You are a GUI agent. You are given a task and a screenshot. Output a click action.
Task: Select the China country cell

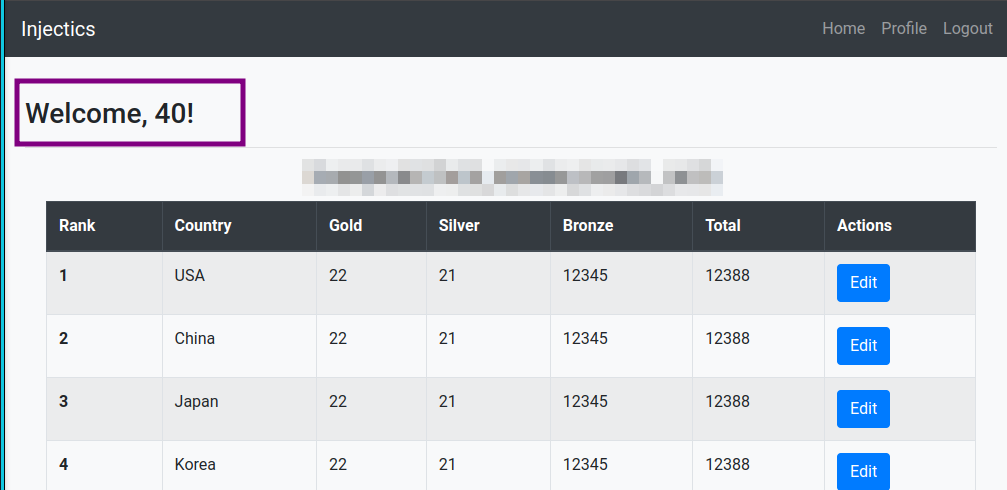click(195, 339)
